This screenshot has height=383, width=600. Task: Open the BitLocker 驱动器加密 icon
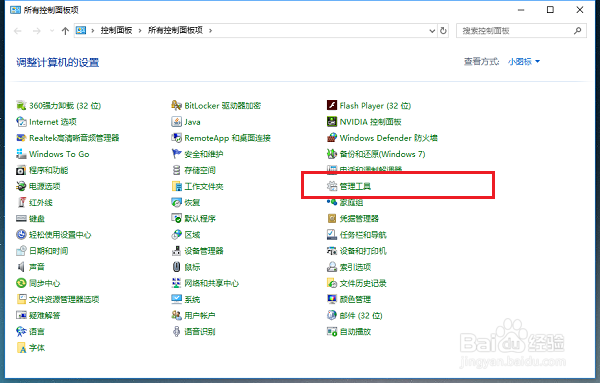pyautogui.click(x=176, y=105)
